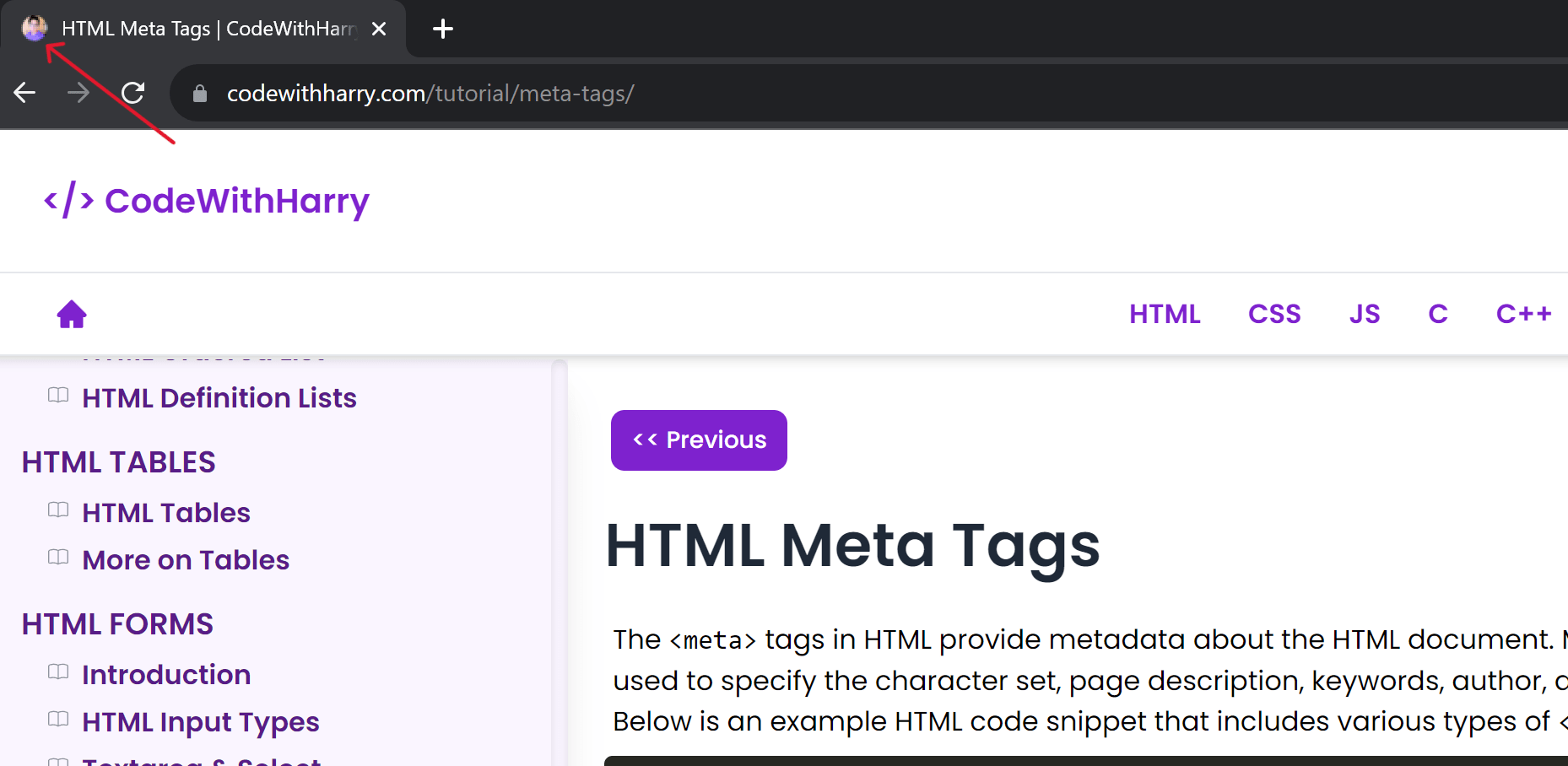Image resolution: width=1568 pixels, height=766 pixels.
Task: Reload the current page
Action: pyautogui.click(x=133, y=93)
